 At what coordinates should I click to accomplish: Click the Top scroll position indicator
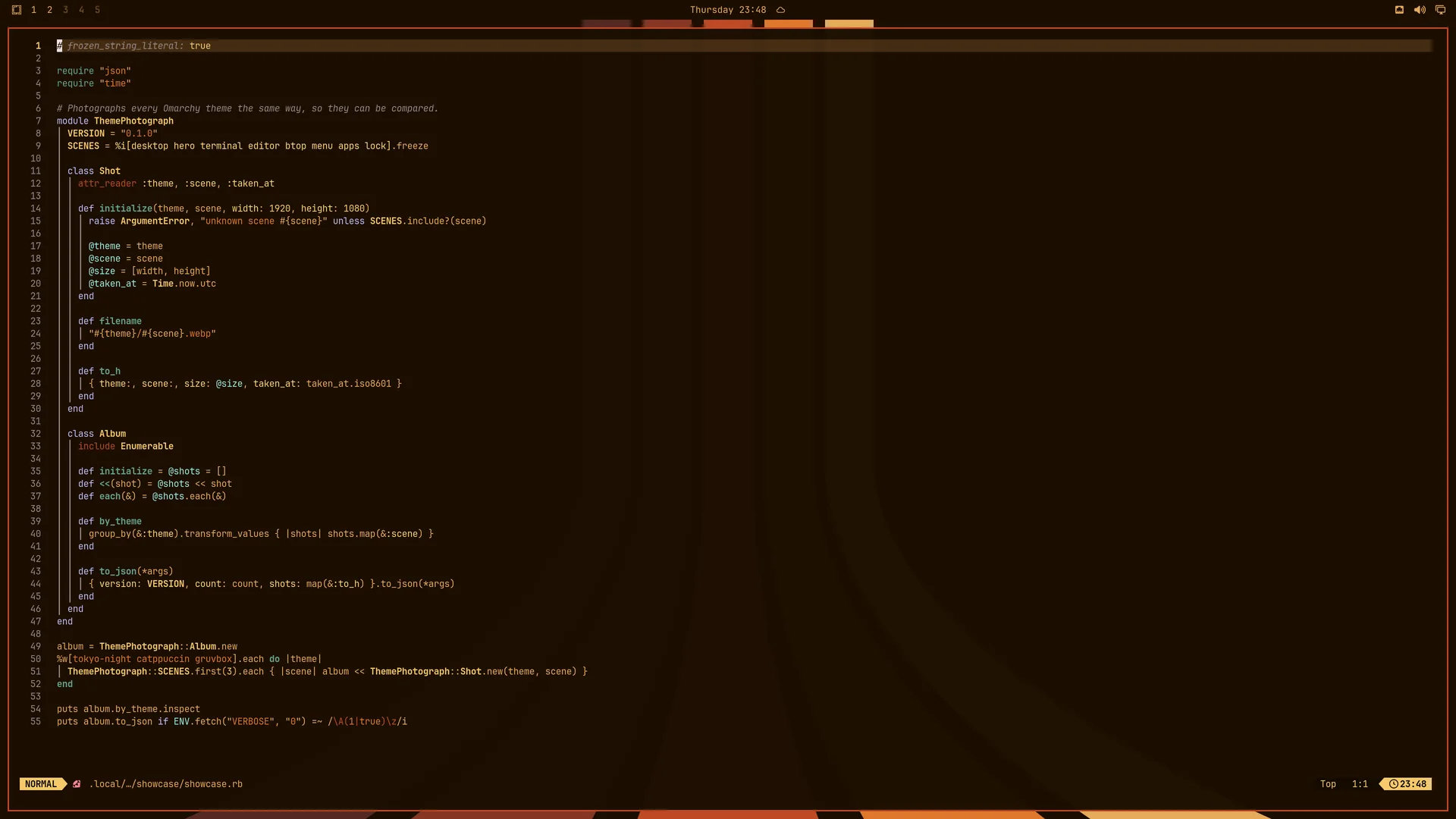coord(1328,784)
